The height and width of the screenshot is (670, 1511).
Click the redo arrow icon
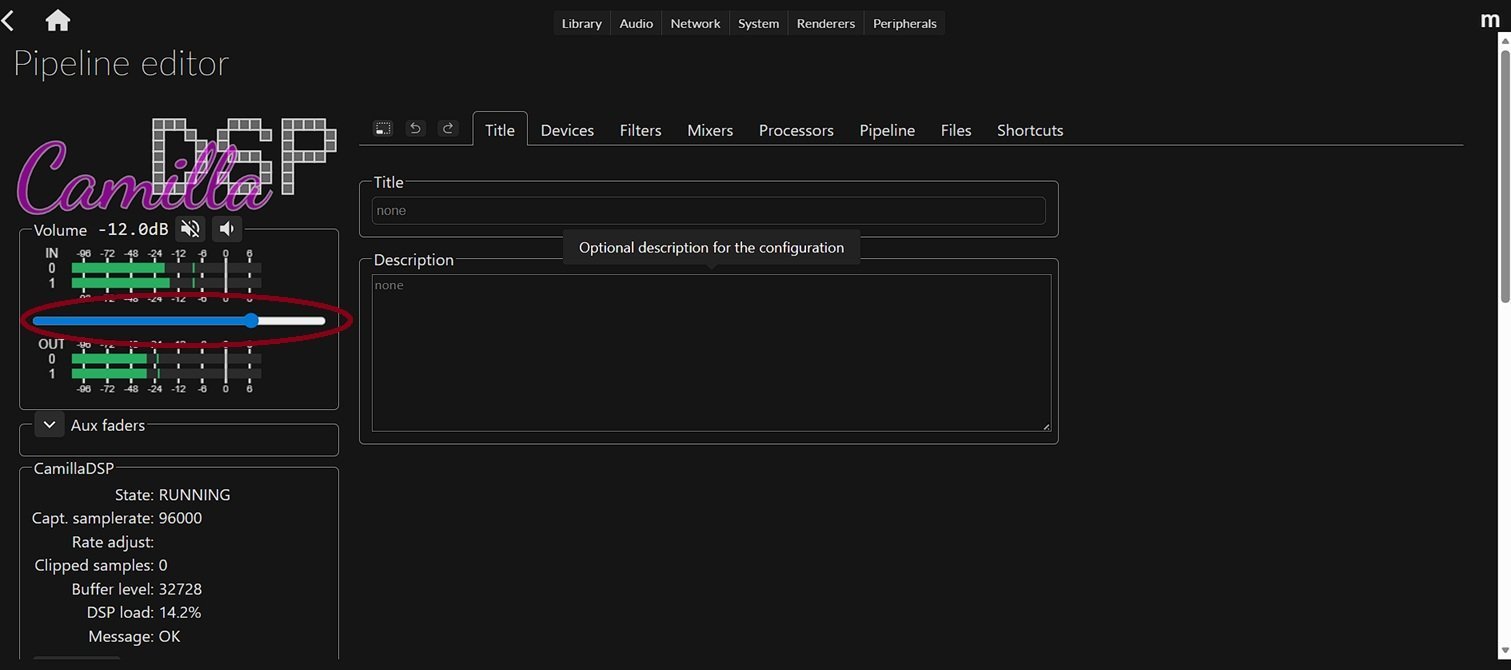(448, 129)
